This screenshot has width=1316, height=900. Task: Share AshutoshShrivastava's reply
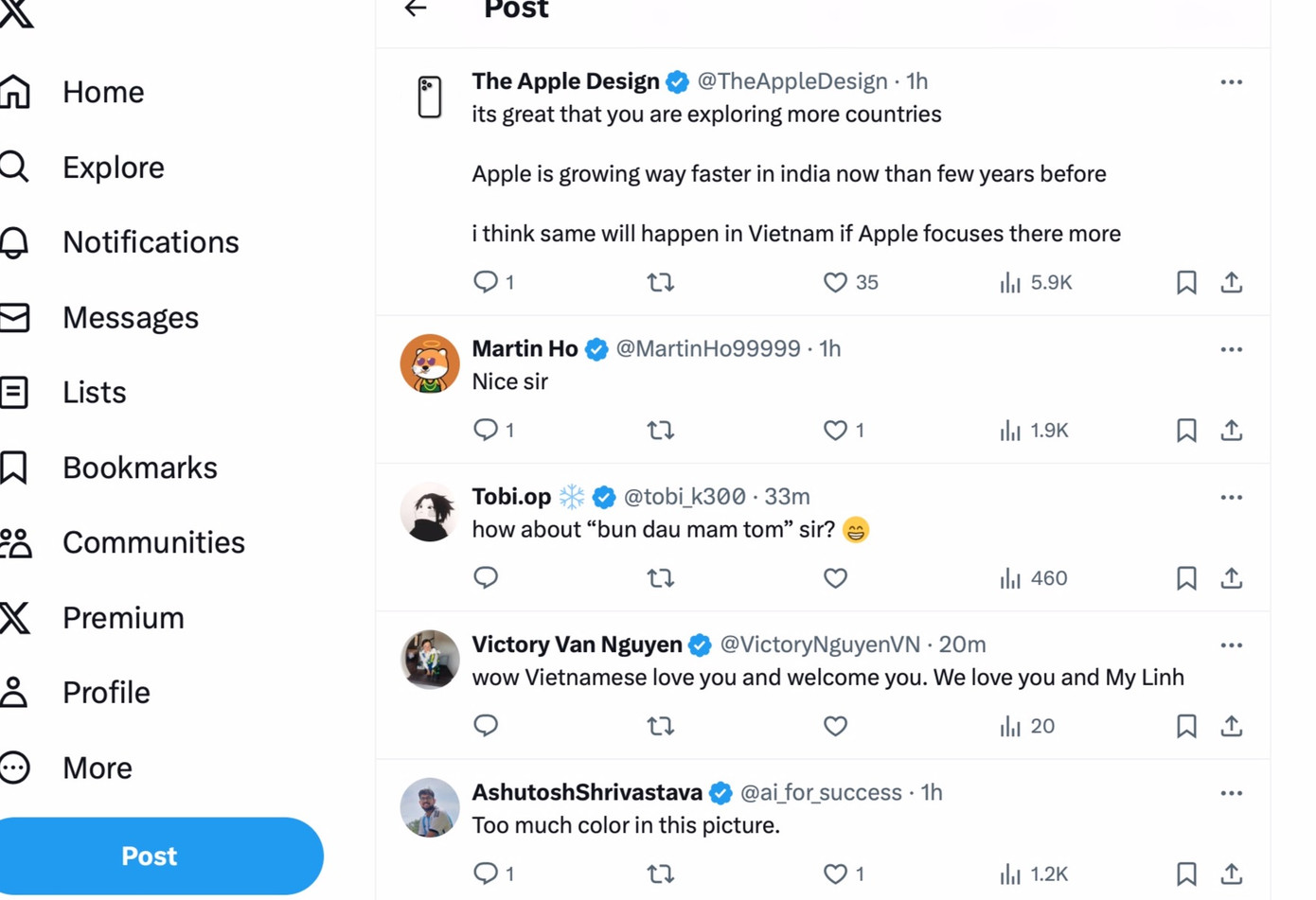[1231, 874]
